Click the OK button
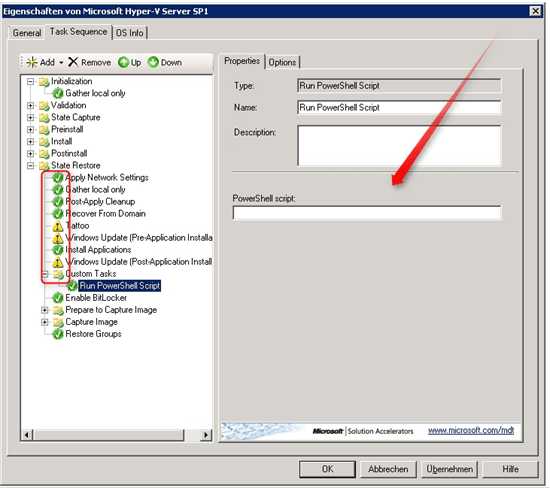 click(327, 469)
